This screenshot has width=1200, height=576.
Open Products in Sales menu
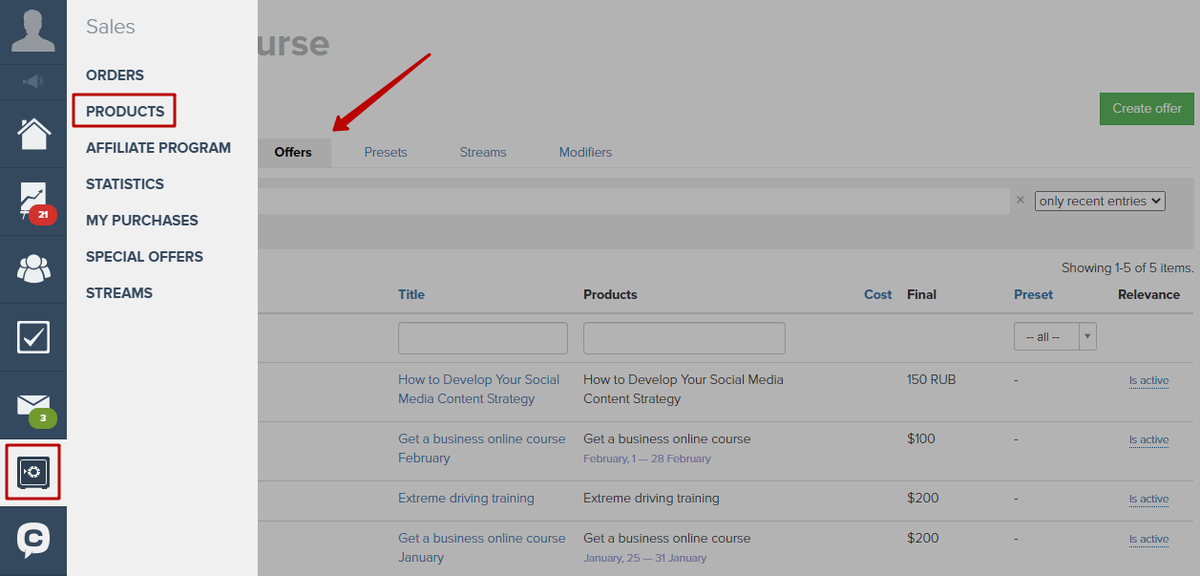125,111
